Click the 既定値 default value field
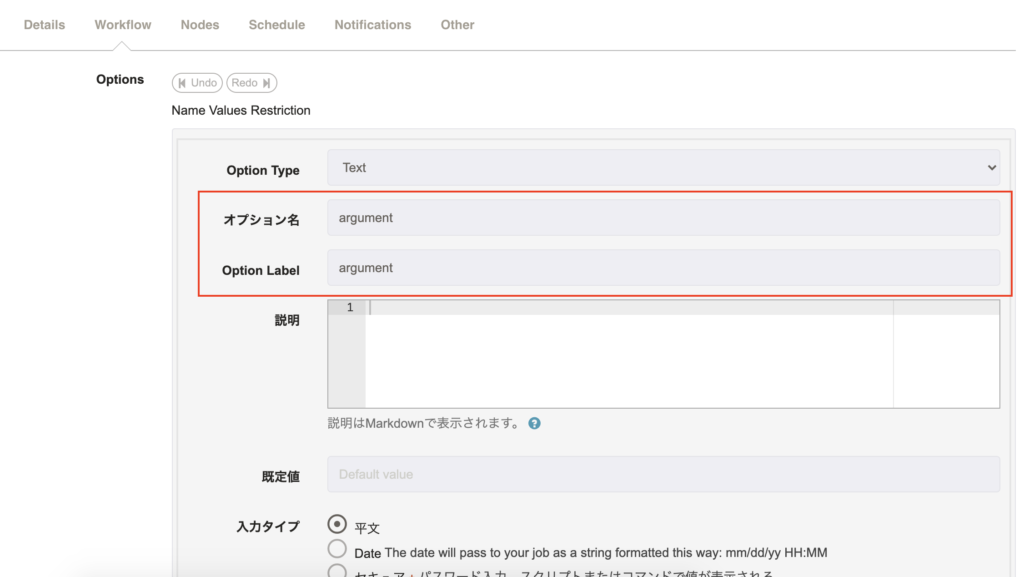This screenshot has height=577, width=1024. coord(664,475)
